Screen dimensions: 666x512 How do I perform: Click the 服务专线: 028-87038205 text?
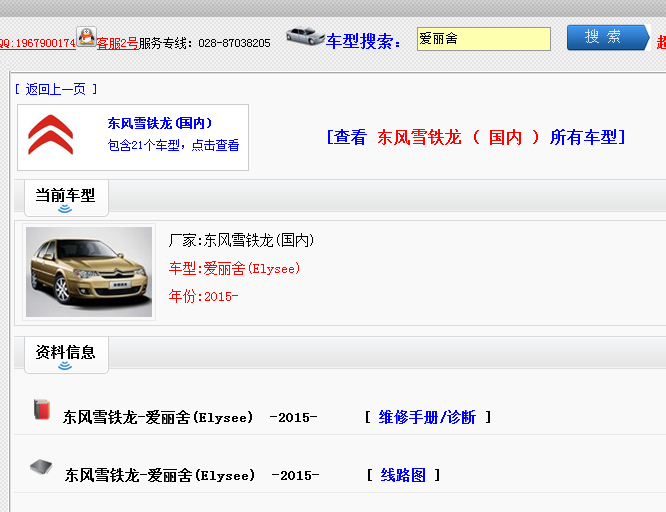coord(204,43)
